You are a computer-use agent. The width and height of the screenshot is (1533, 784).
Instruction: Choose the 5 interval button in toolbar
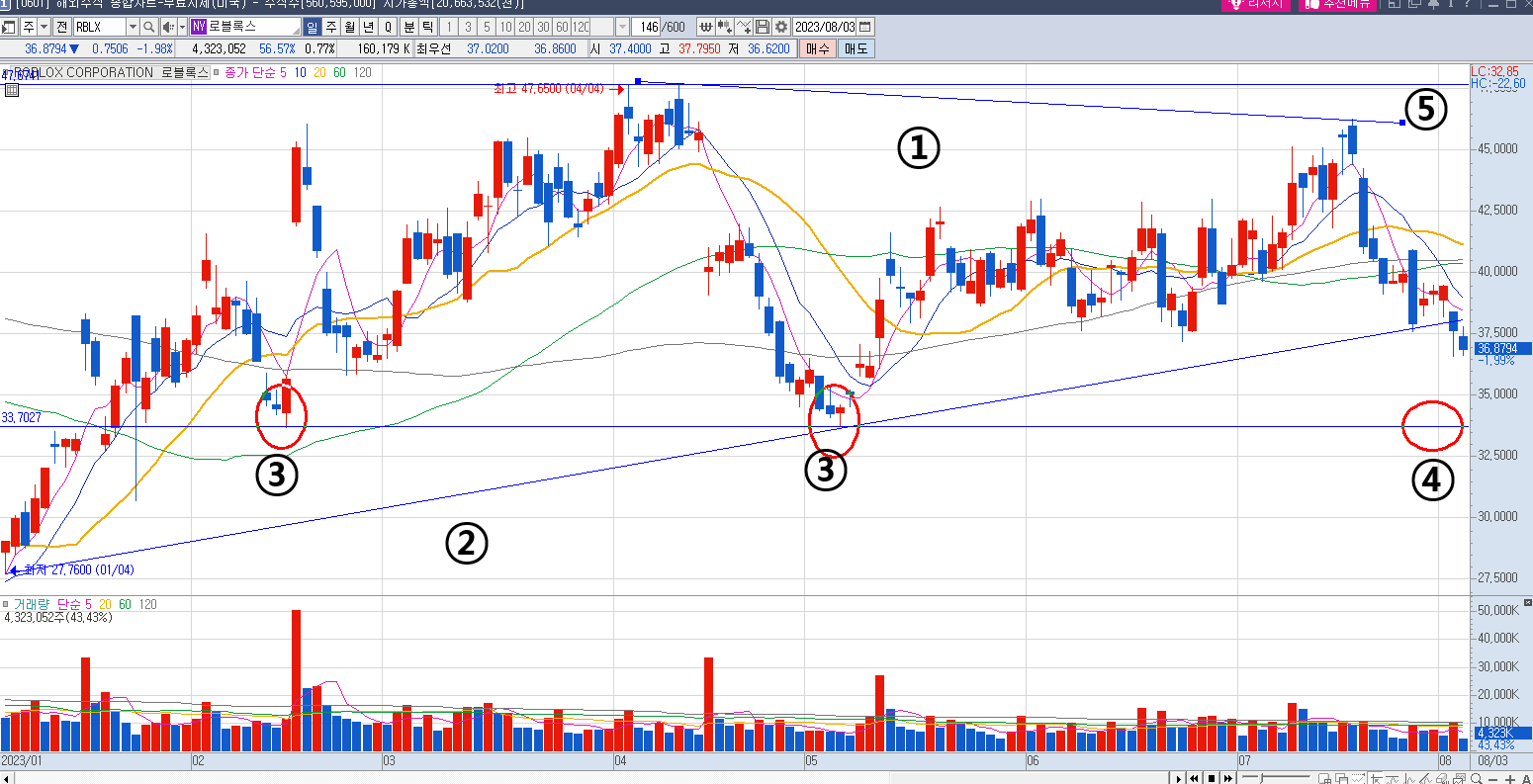[487, 27]
